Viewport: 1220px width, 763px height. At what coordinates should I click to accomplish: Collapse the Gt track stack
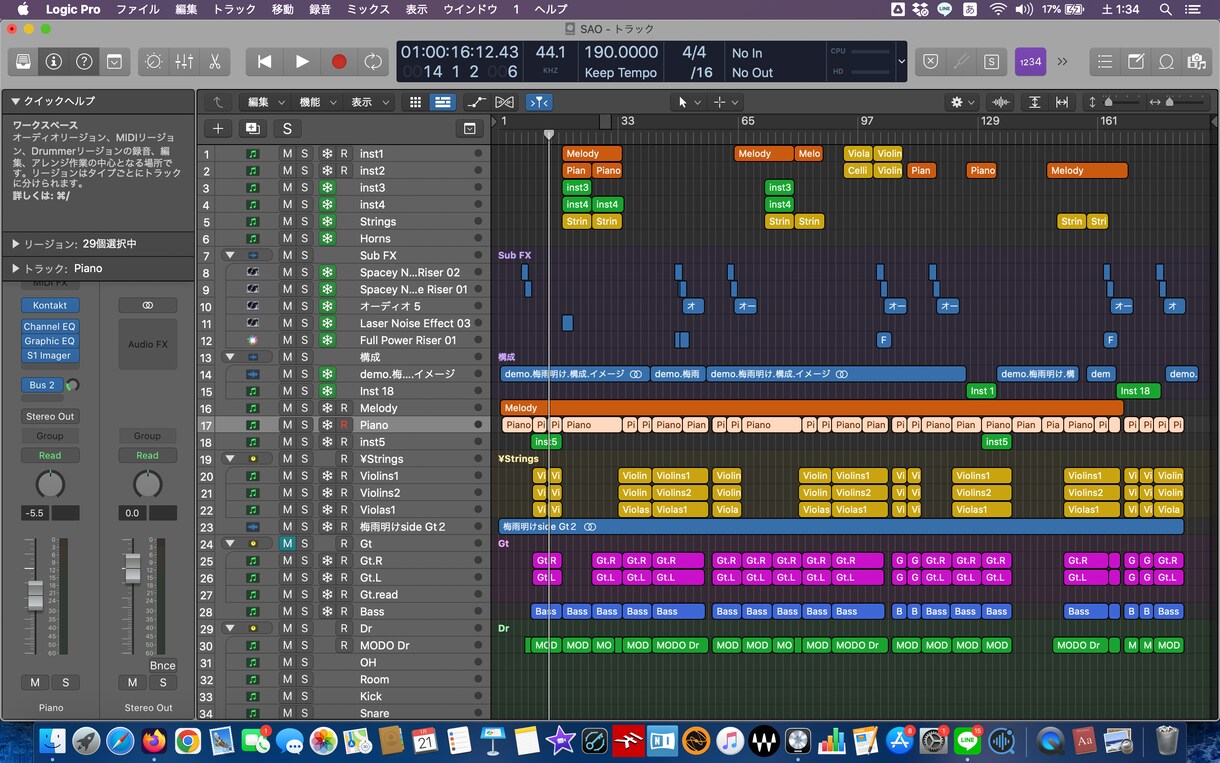[229, 544]
